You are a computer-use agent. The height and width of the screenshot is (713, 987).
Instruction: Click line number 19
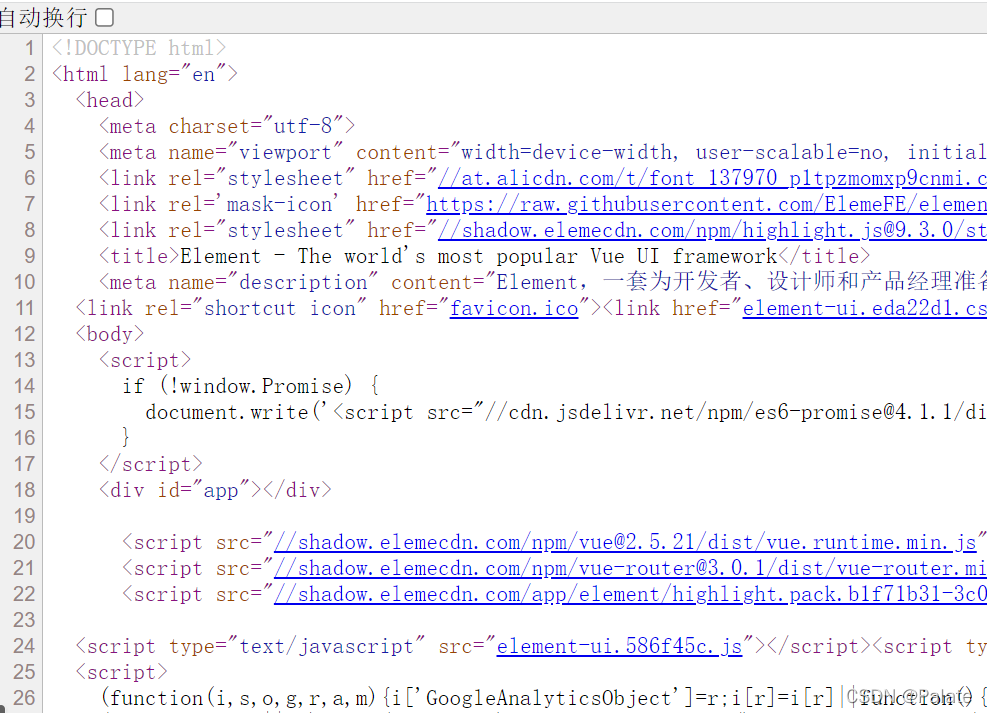[24, 516]
